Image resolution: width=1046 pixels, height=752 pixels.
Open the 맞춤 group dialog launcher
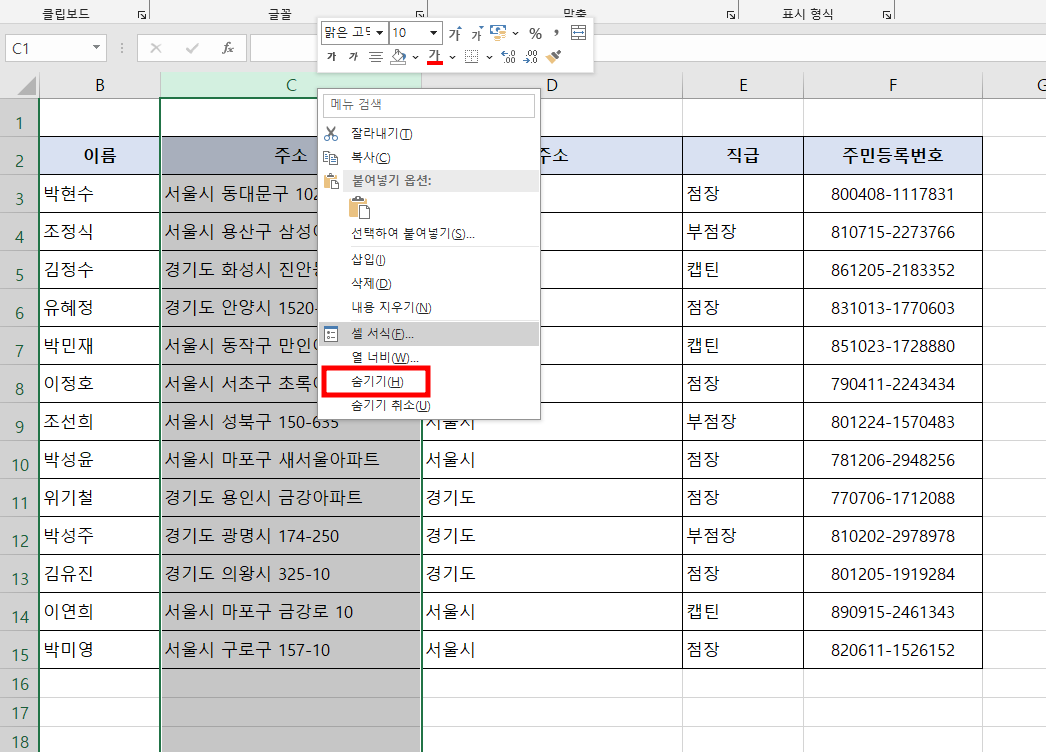730,14
